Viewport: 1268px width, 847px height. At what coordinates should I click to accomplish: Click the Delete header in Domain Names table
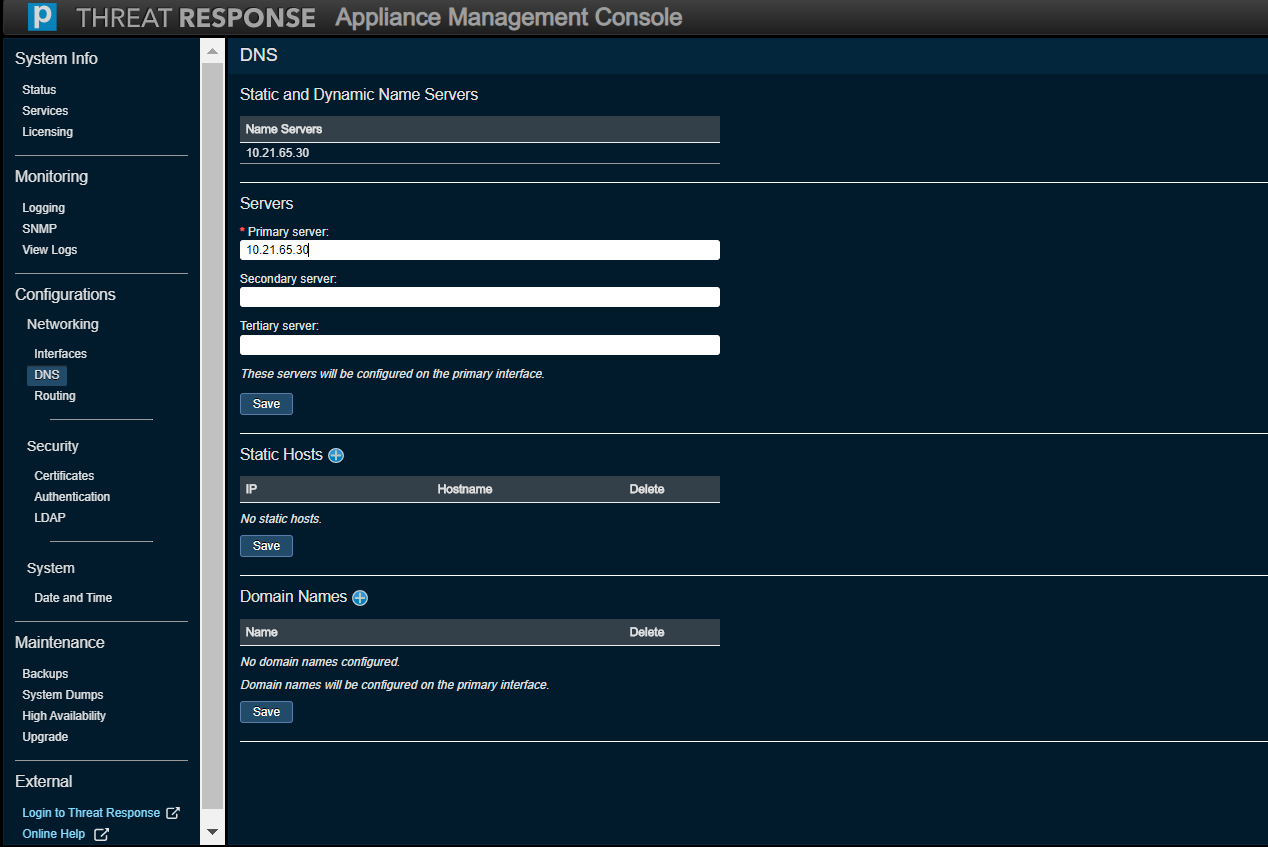pyautogui.click(x=647, y=632)
